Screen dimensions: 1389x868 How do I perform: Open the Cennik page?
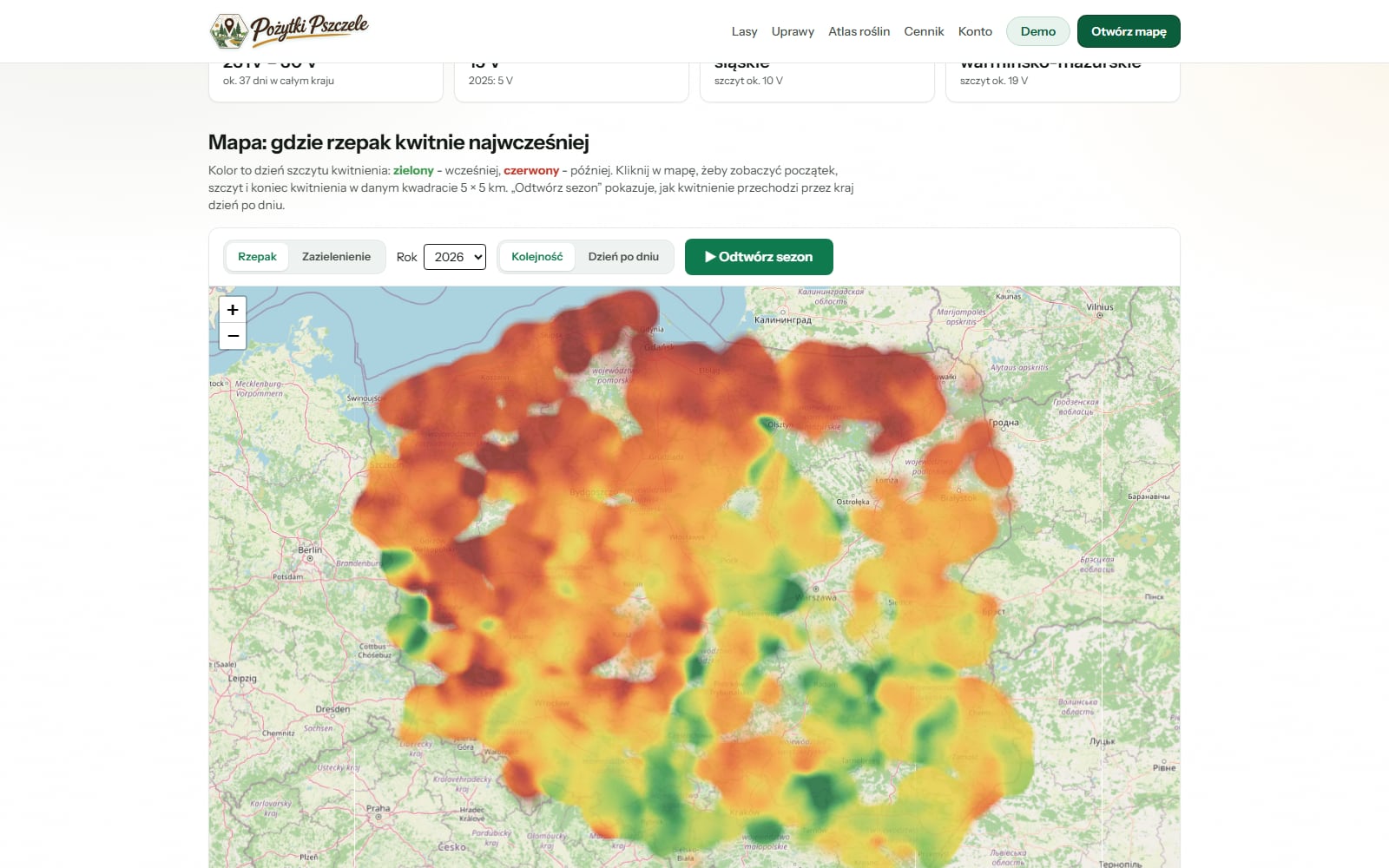click(x=924, y=31)
